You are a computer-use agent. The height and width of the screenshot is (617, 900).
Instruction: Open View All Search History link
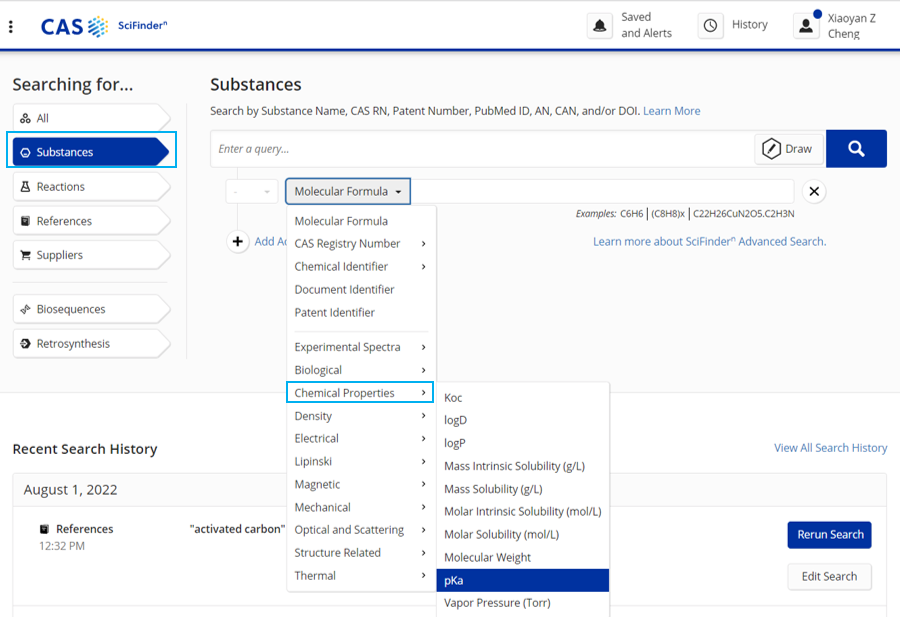[831, 448]
